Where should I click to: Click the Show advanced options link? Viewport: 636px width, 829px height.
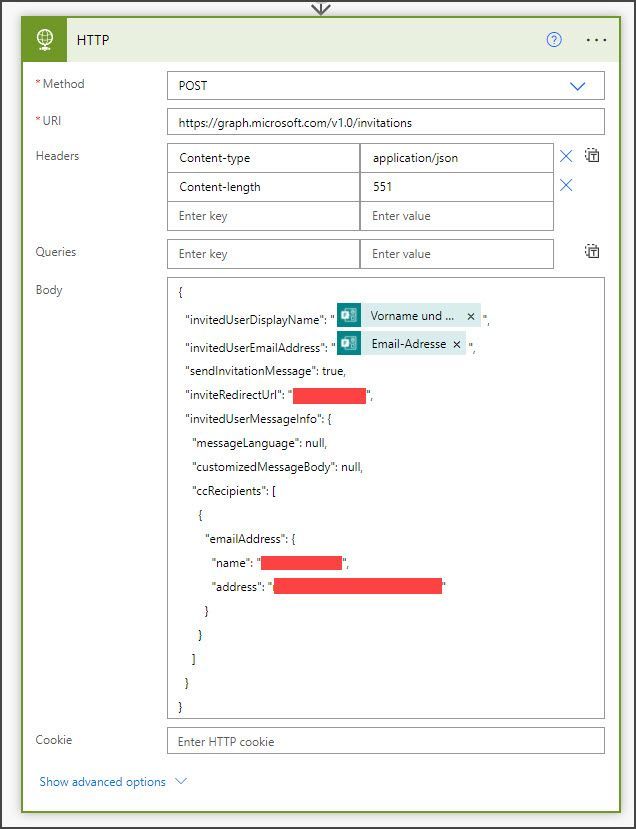point(103,781)
